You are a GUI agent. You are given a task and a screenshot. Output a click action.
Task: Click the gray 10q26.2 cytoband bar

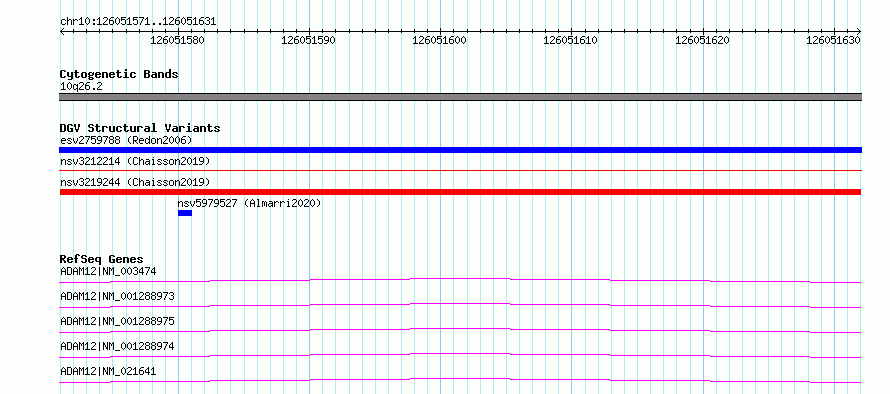(x=460, y=97)
